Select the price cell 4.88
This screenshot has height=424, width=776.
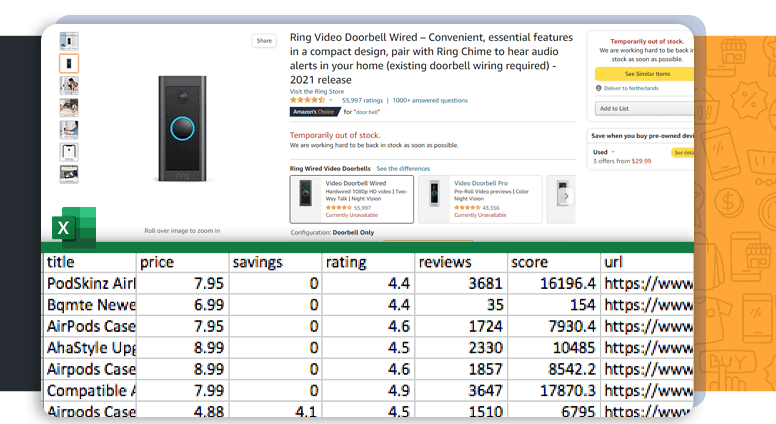pos(183,411)
